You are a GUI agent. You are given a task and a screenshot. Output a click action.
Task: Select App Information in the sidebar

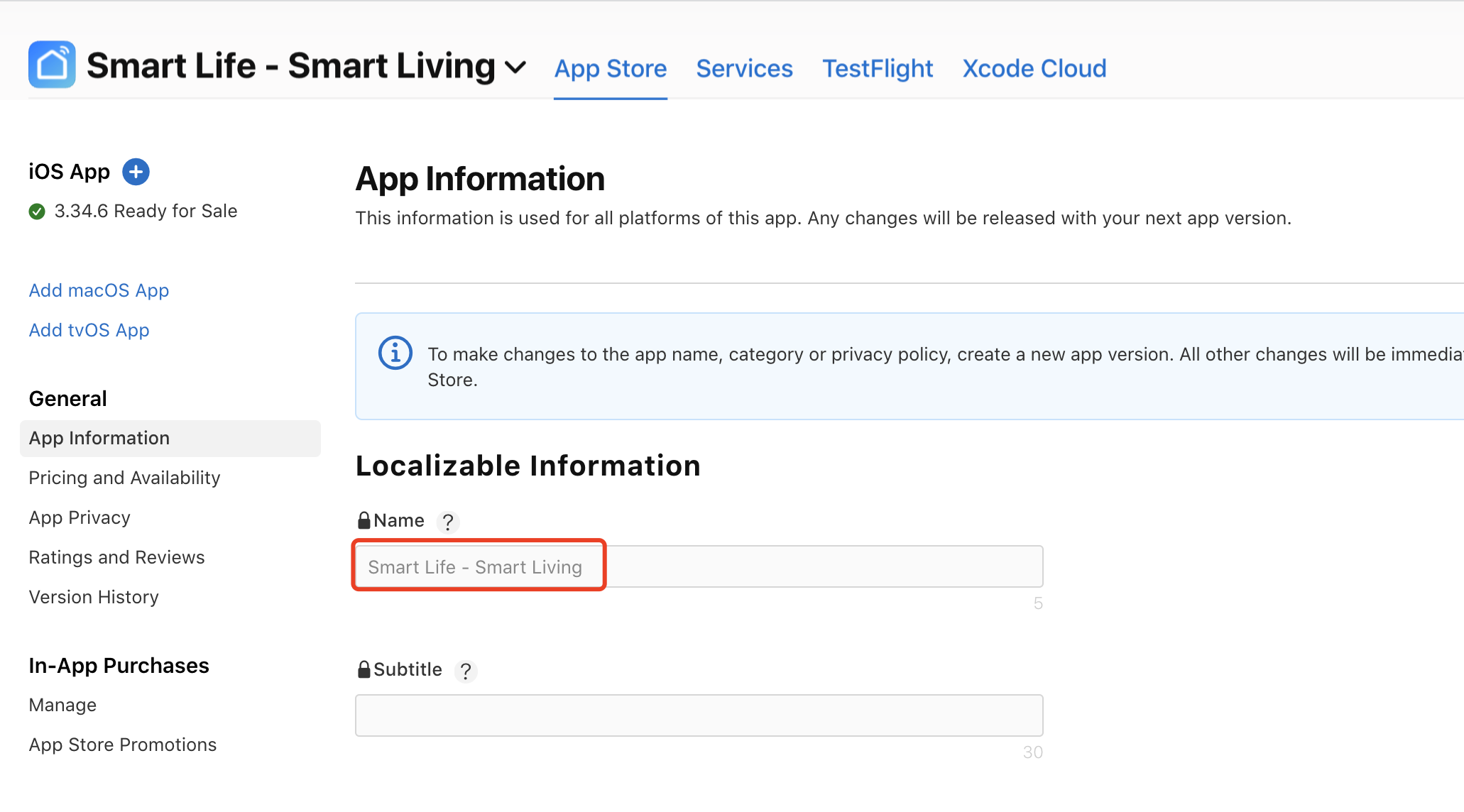coord(170,438)
